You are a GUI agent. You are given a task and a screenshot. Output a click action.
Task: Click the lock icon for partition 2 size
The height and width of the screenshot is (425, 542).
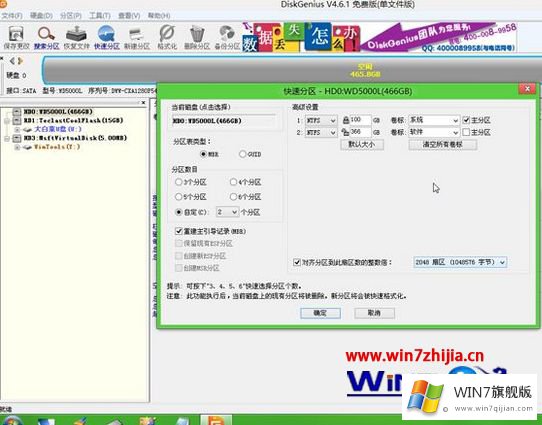coord(345,132)
